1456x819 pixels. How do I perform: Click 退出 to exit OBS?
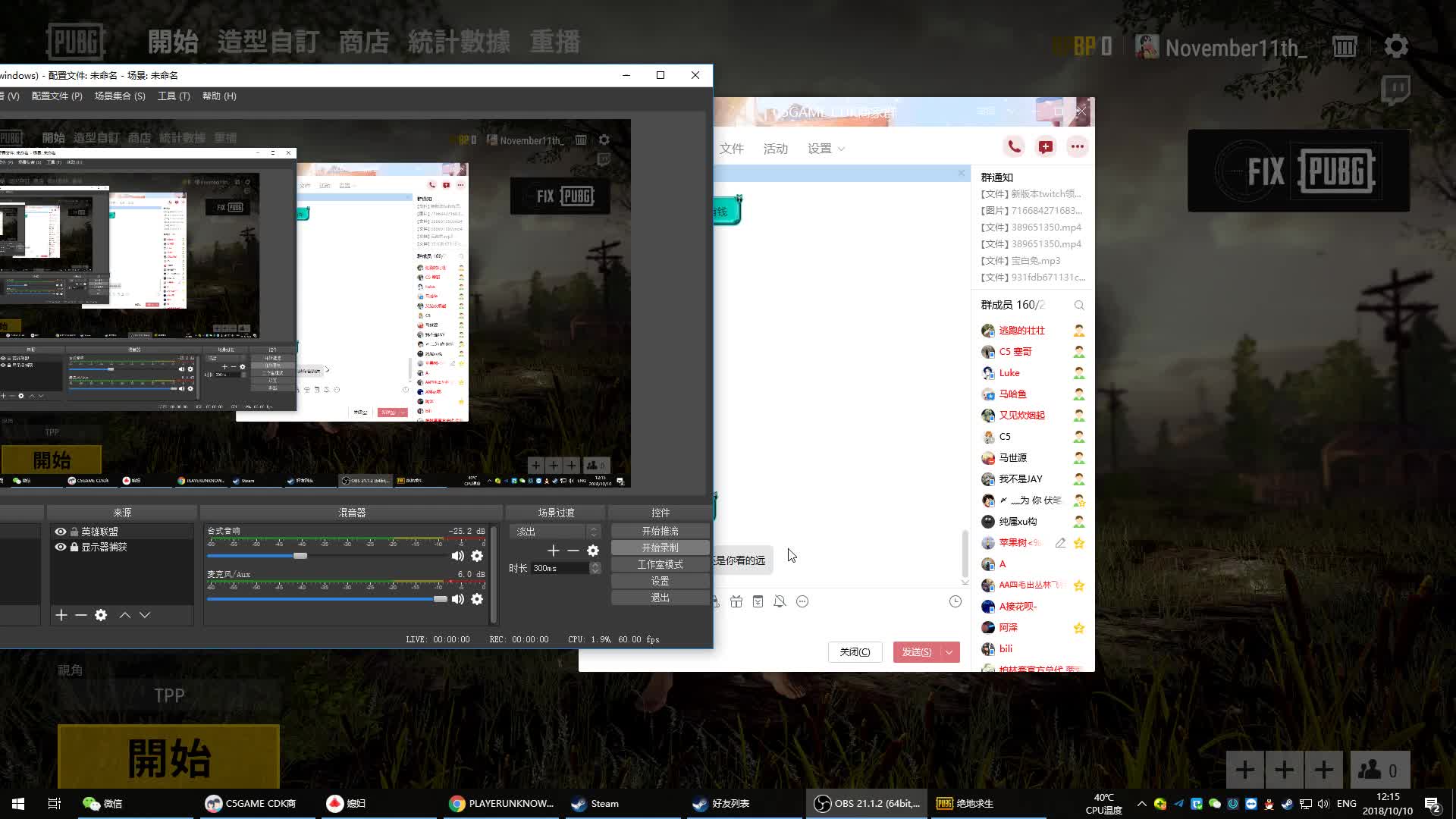coord(660,598)
